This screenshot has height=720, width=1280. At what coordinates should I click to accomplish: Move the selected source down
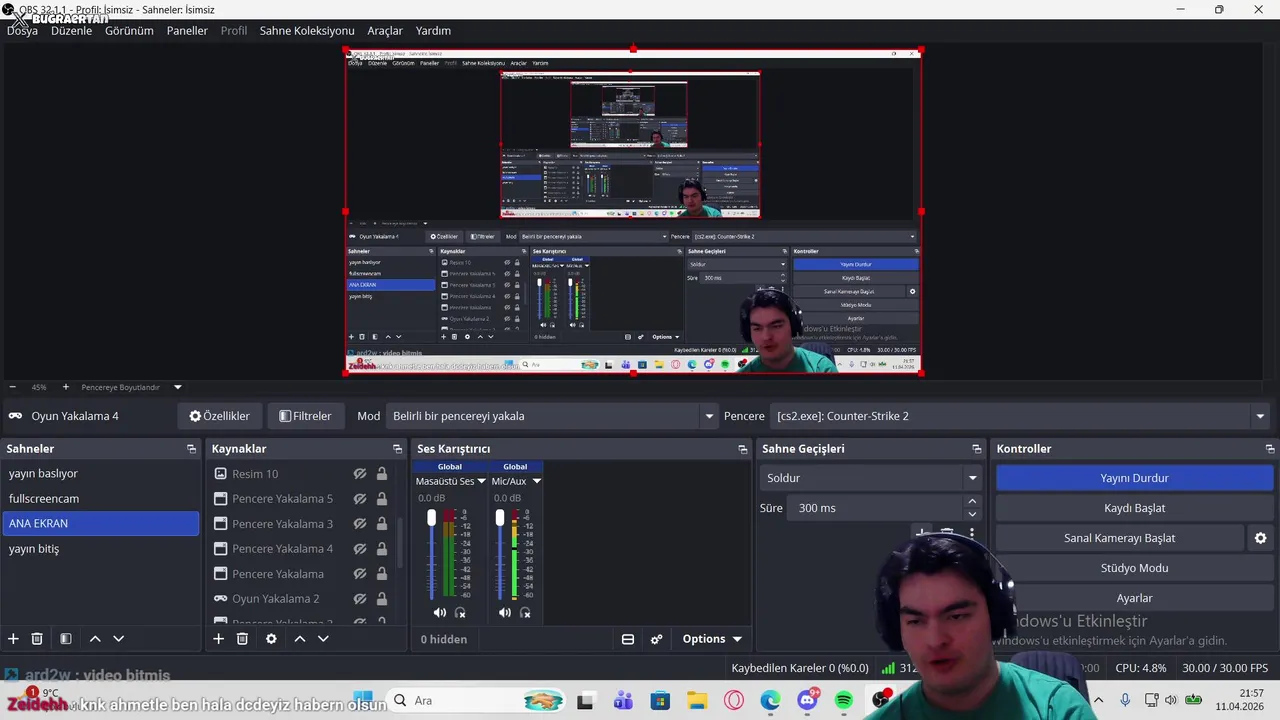(323, 639)
